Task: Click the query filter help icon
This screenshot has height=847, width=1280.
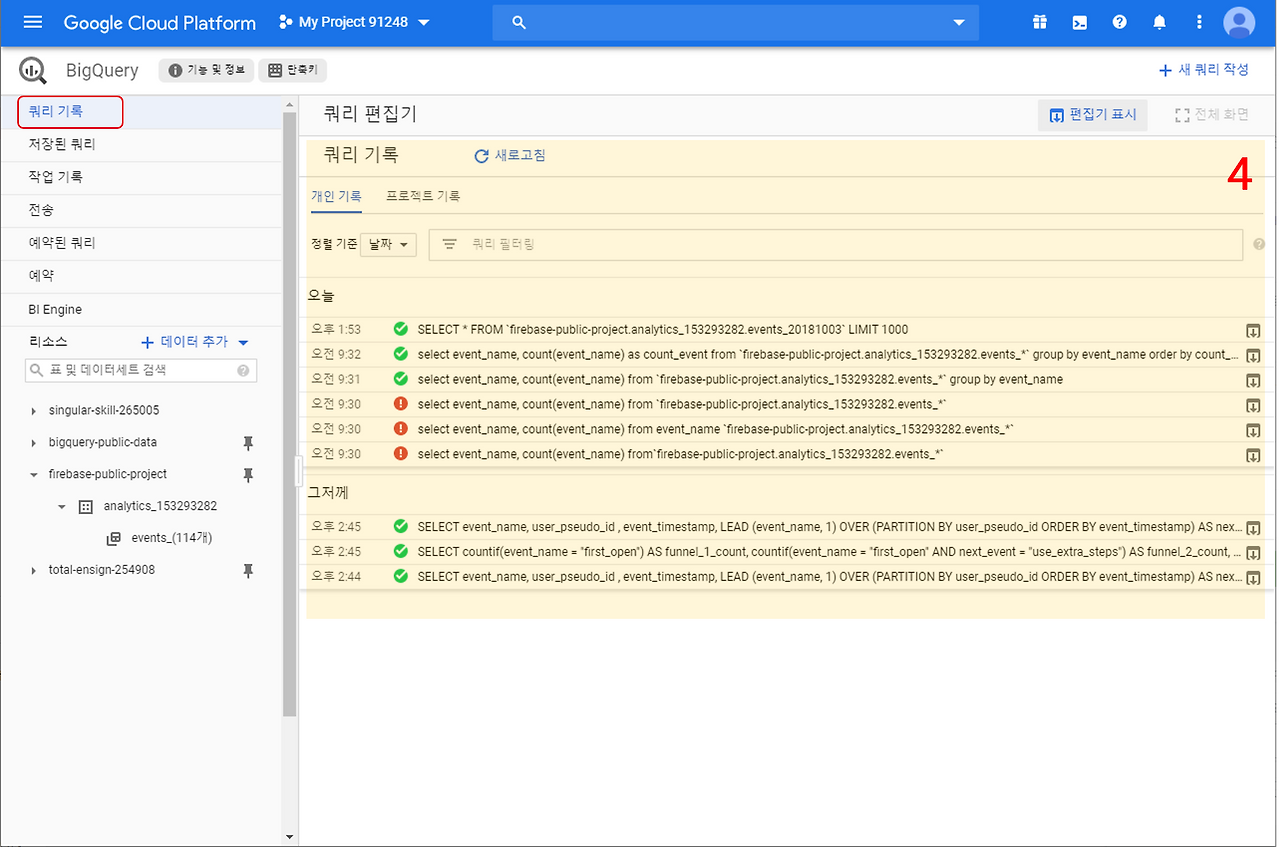Action: (x=1259, y=244)
